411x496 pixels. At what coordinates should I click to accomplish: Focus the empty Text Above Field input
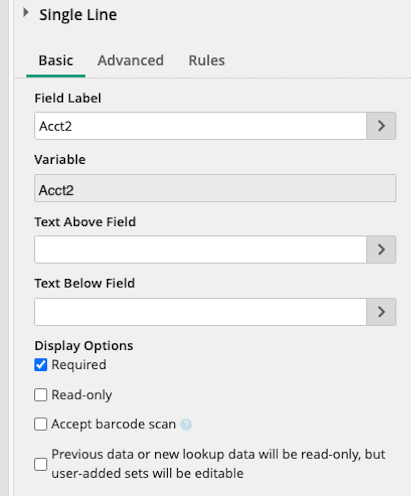point(200,250)
